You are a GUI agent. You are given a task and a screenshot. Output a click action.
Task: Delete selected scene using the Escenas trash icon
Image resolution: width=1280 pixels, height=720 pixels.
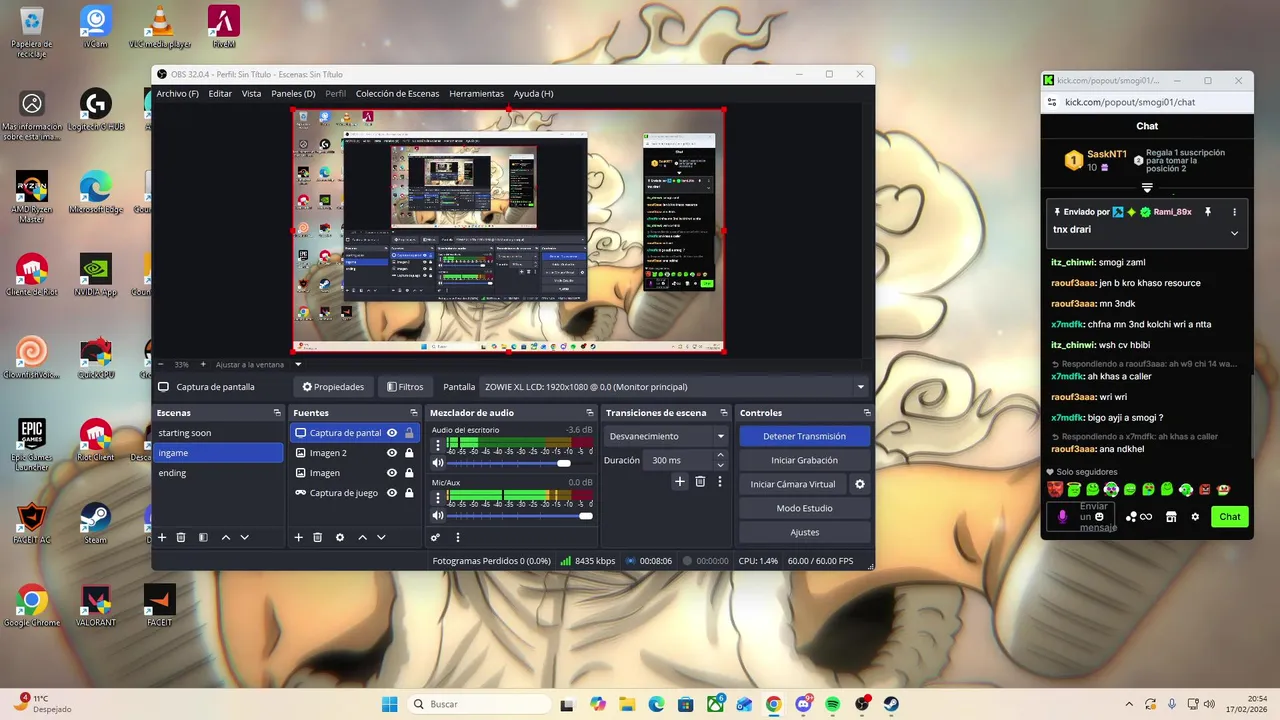(181, 537)
